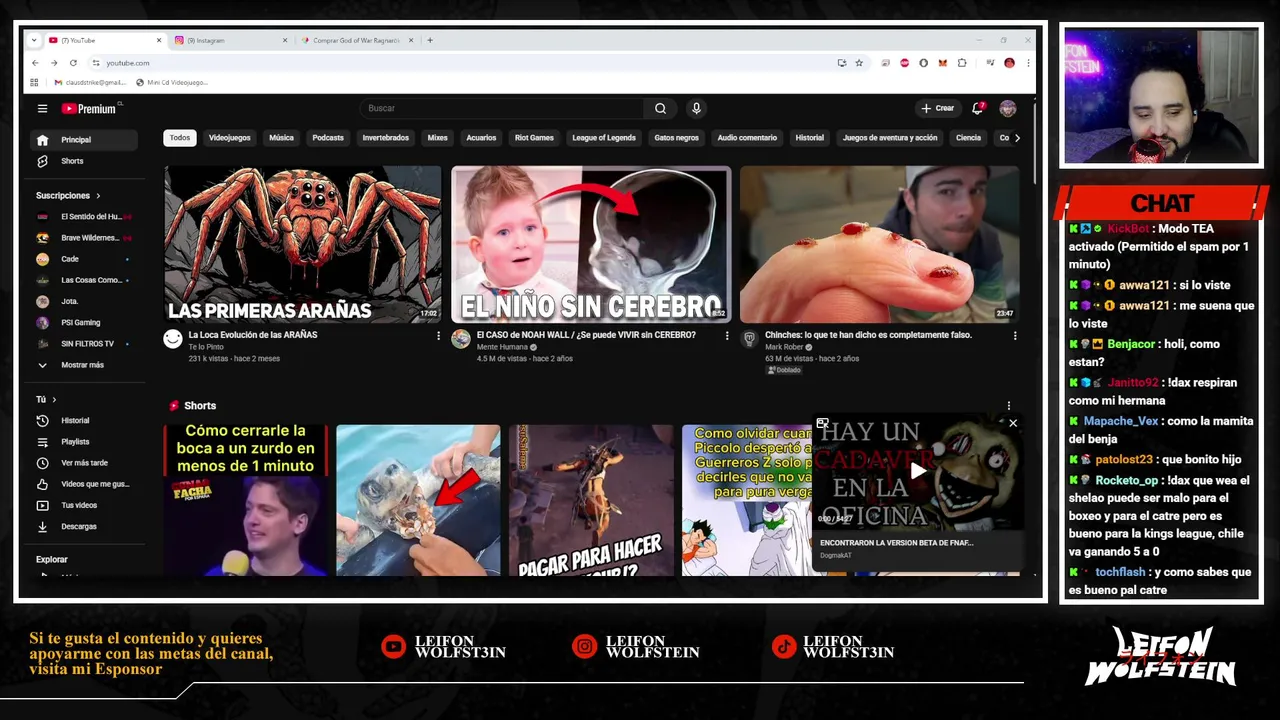
Task: Open Playlists in the sidebar
Action: pos(84,442)
